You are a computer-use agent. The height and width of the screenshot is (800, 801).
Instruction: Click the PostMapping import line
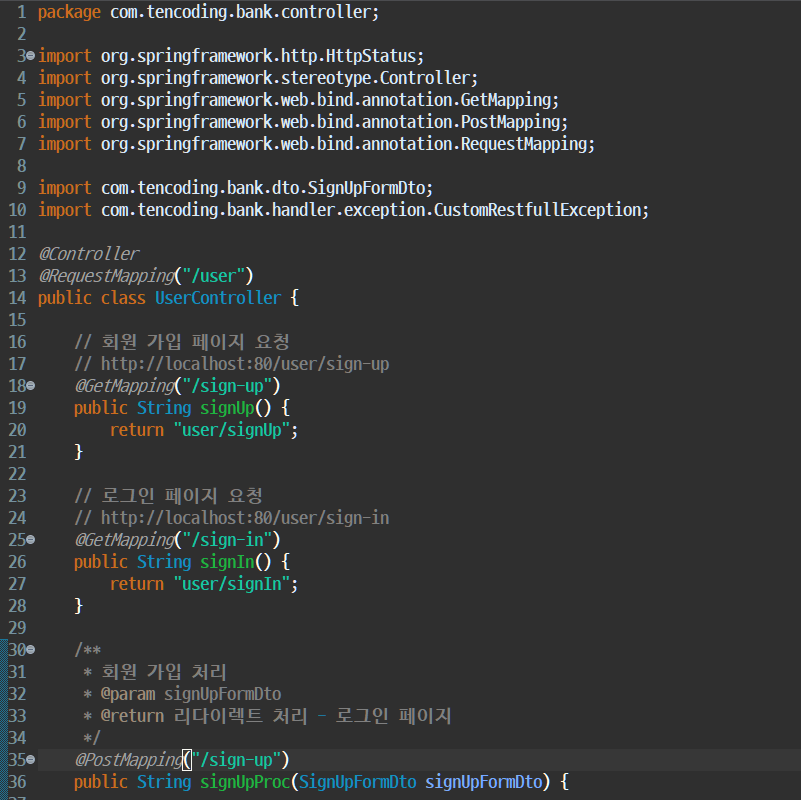(x=303, y=122)
